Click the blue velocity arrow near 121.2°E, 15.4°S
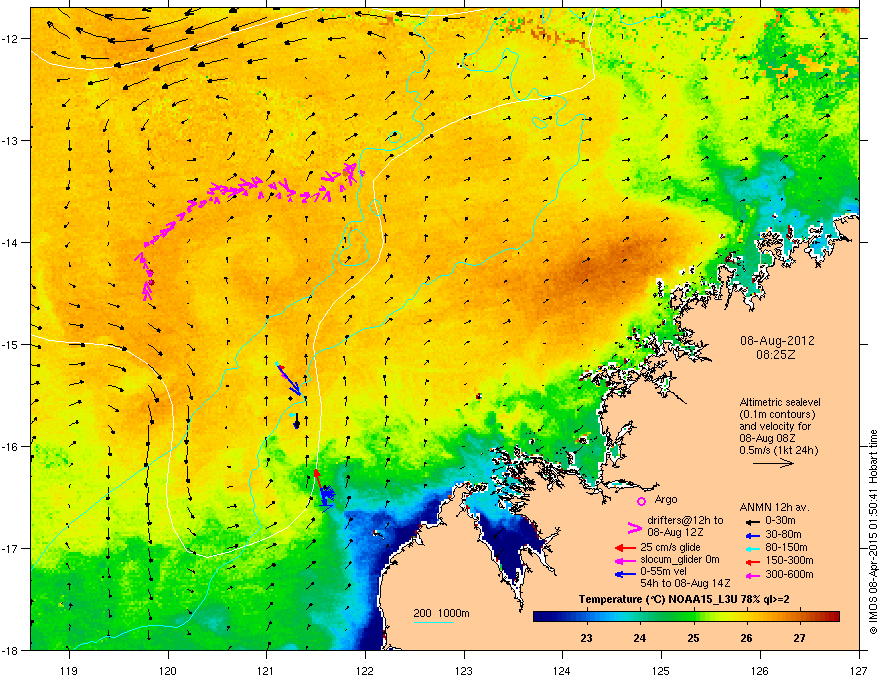 pos(289,379)
